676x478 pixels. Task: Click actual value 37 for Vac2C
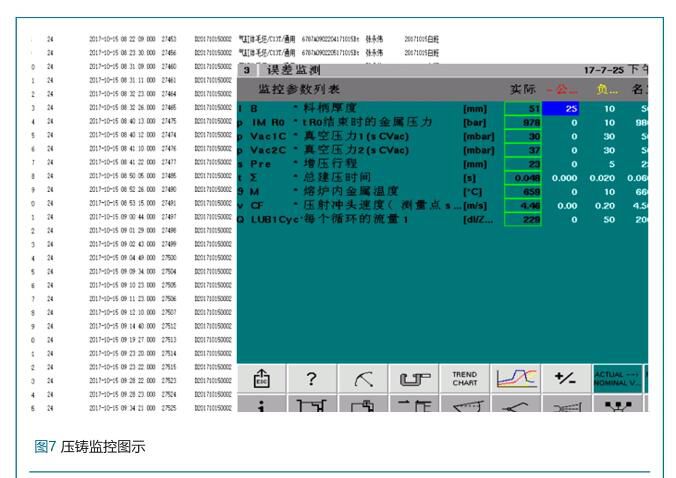523,150
